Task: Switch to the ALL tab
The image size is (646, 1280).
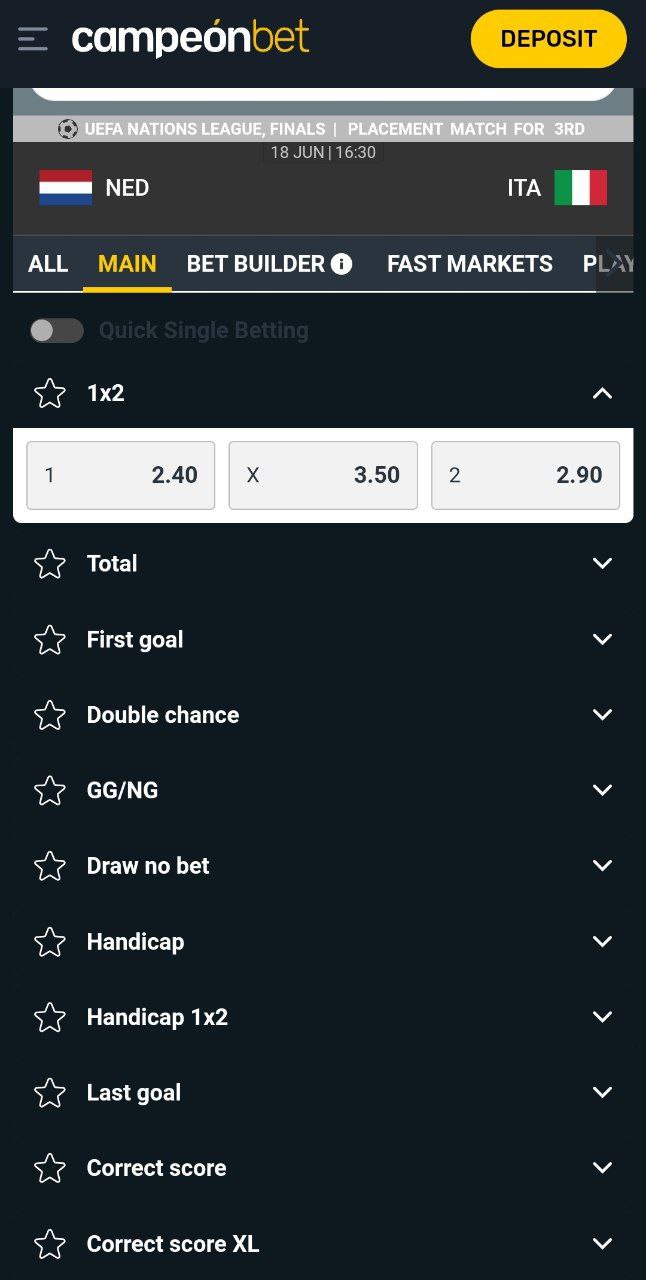Action: (48, 264)
